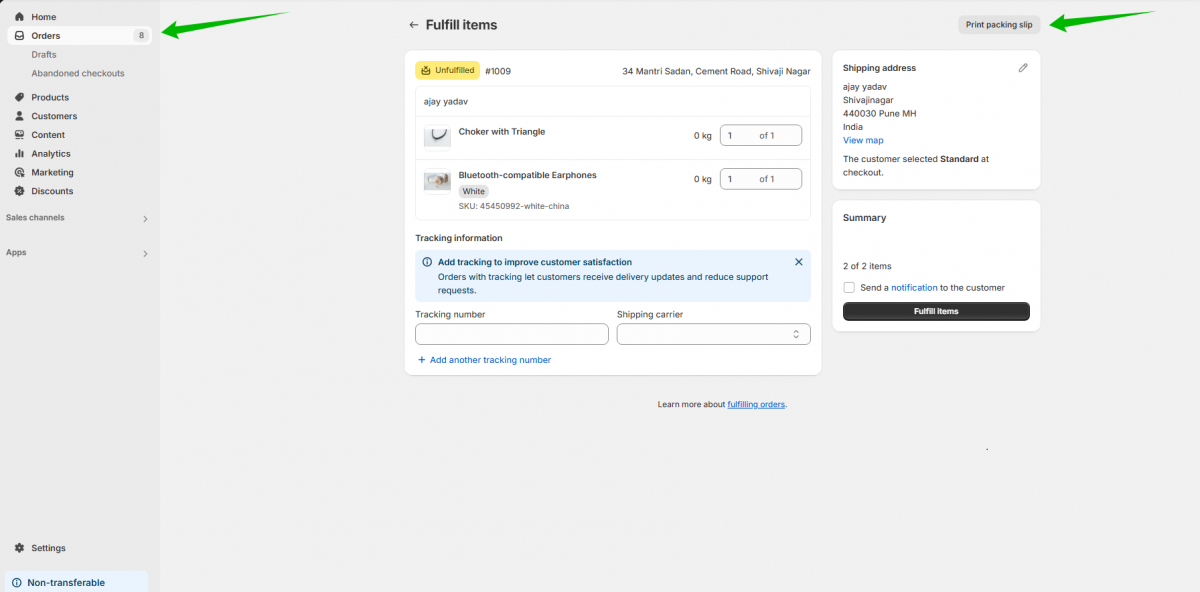
Task: Open the Shipping carrier dropdown
Action: coord(713,333)
